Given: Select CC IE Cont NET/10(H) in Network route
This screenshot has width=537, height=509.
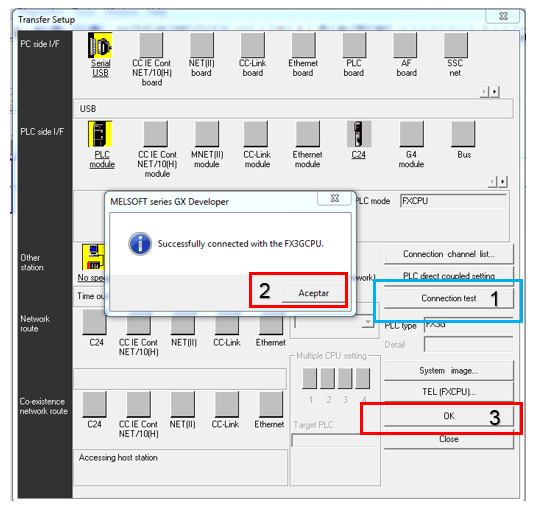Looking at the screenshot, I should (x=139, y=324).
